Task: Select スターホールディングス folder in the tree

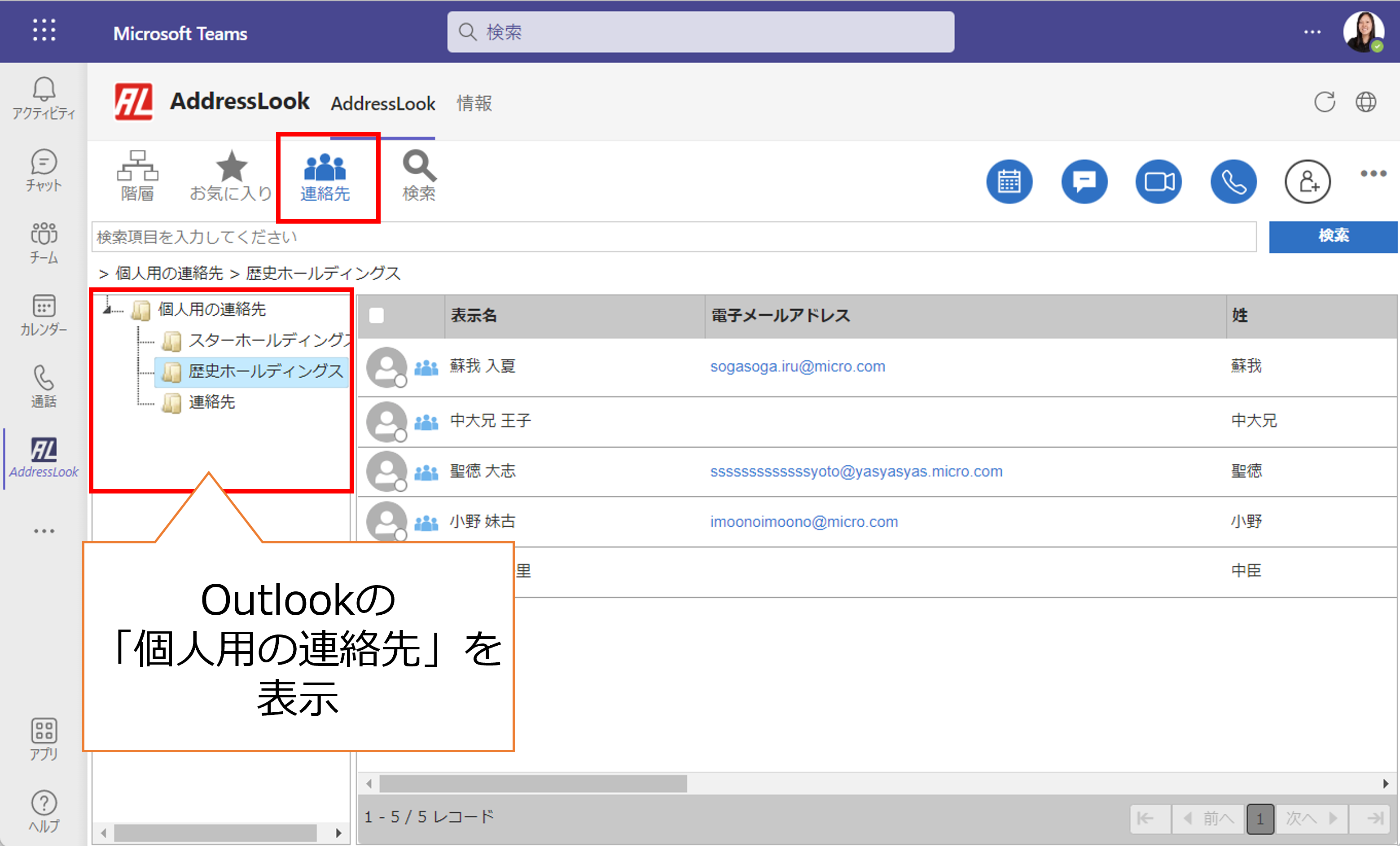Action: click(267, 340)
